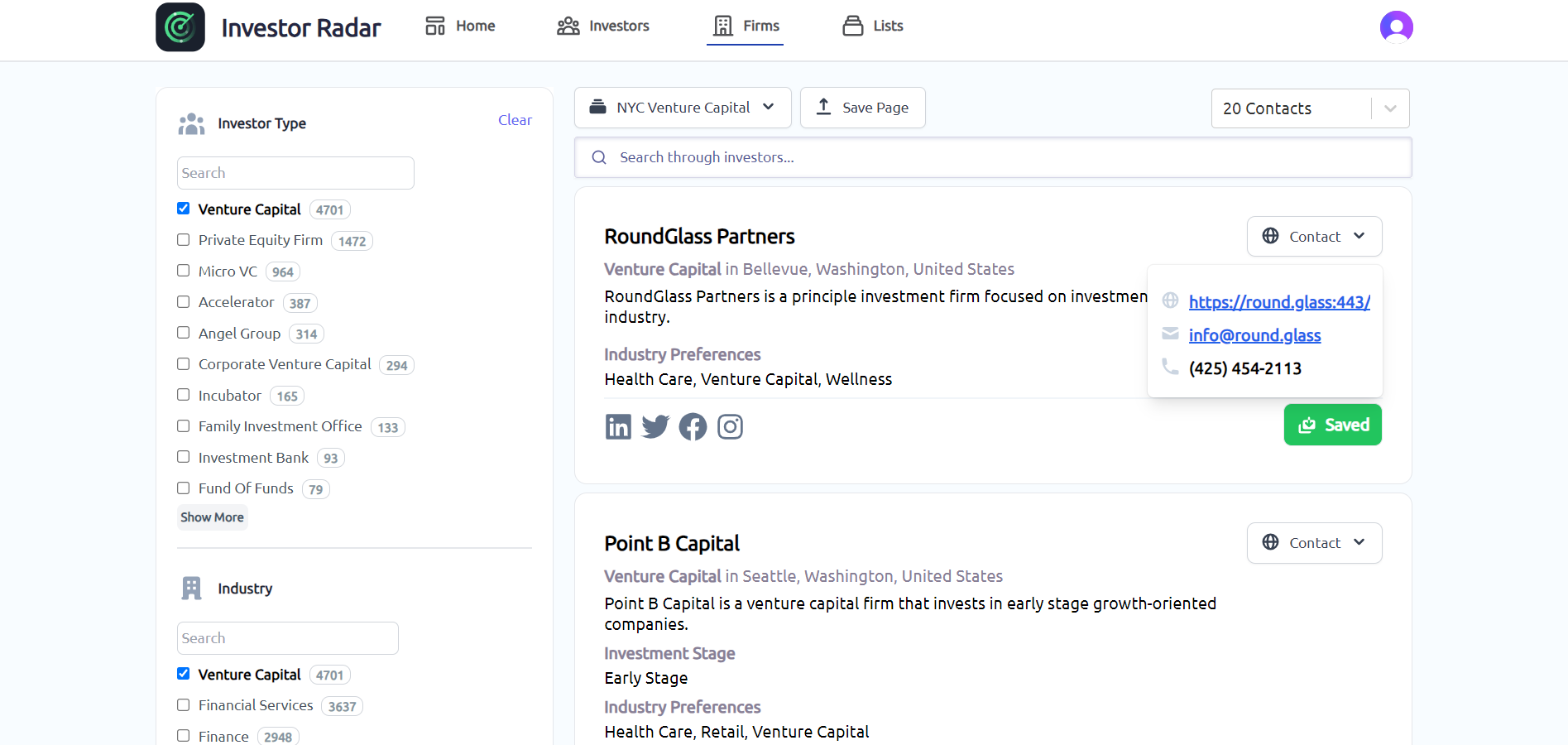Click the Investor Type people icon
1568x745 pixels.
pos(191,123)
